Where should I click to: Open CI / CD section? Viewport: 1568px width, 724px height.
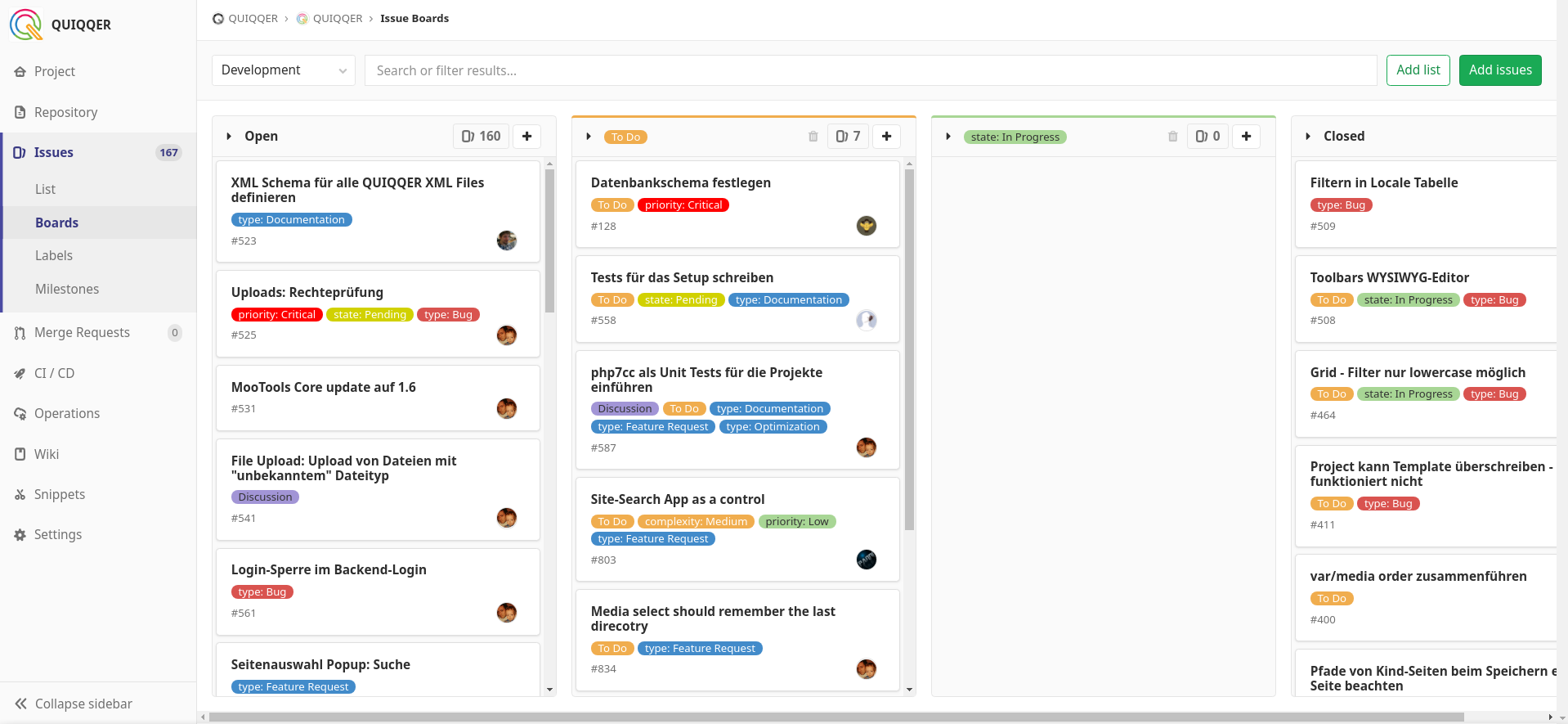(x=54, y=373)
